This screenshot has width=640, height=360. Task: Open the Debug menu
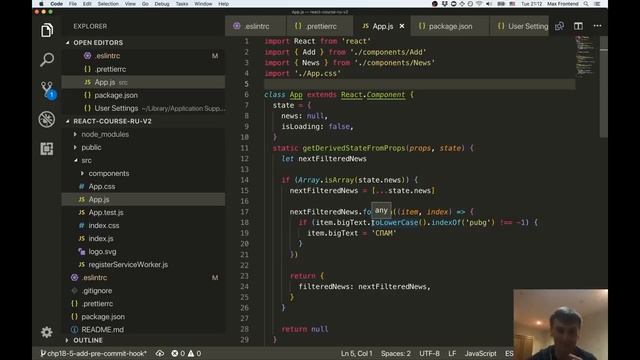tap(162, 4)
